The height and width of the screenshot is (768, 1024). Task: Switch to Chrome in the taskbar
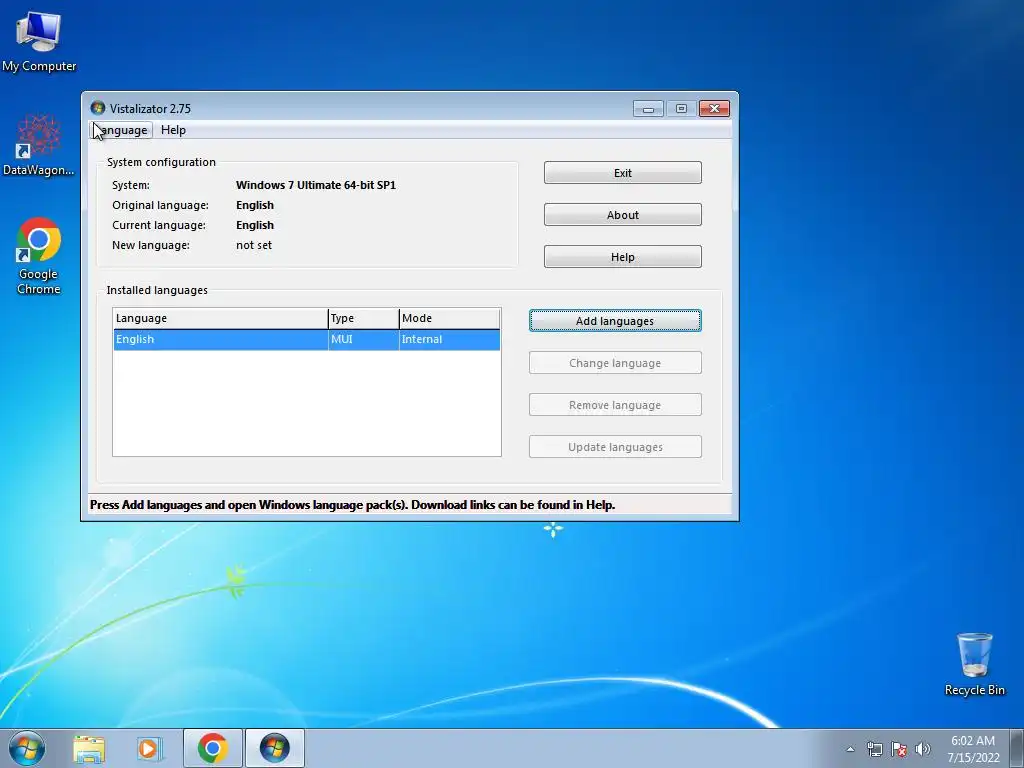212,748
